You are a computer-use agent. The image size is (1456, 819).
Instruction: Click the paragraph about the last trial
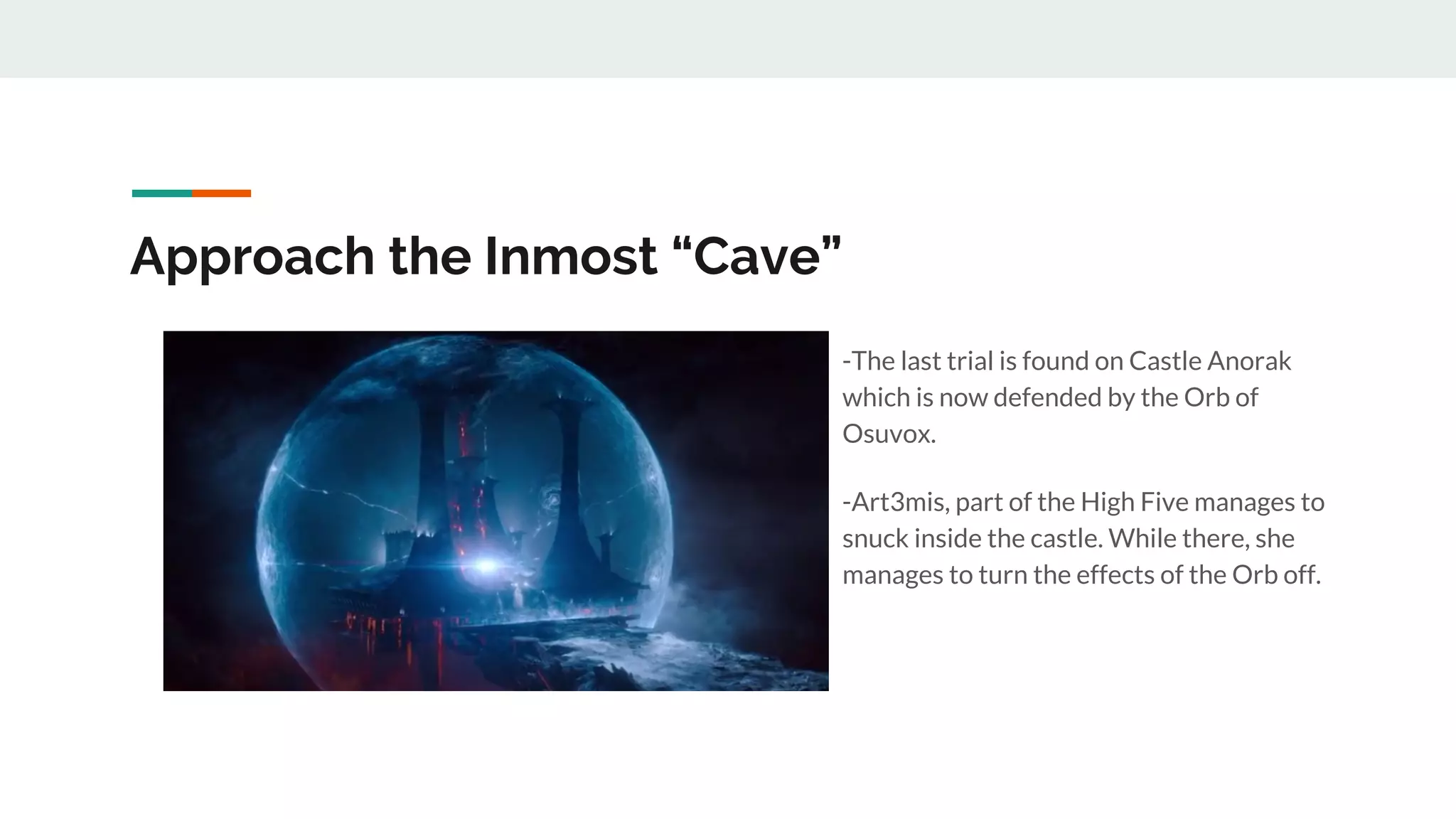(x=1066, y=397)
